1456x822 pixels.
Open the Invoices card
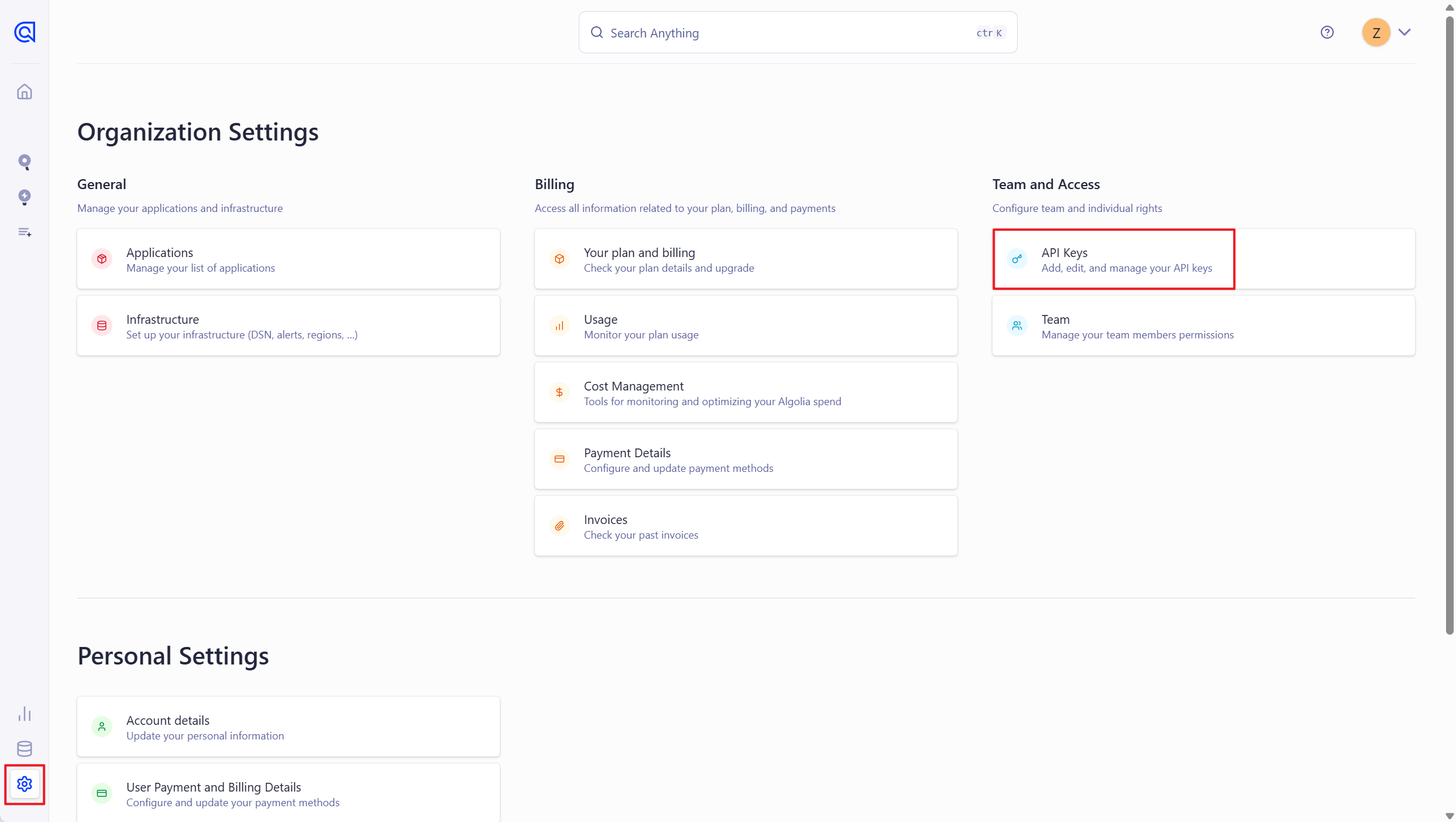pyautogui.click(x=746, y=526)
